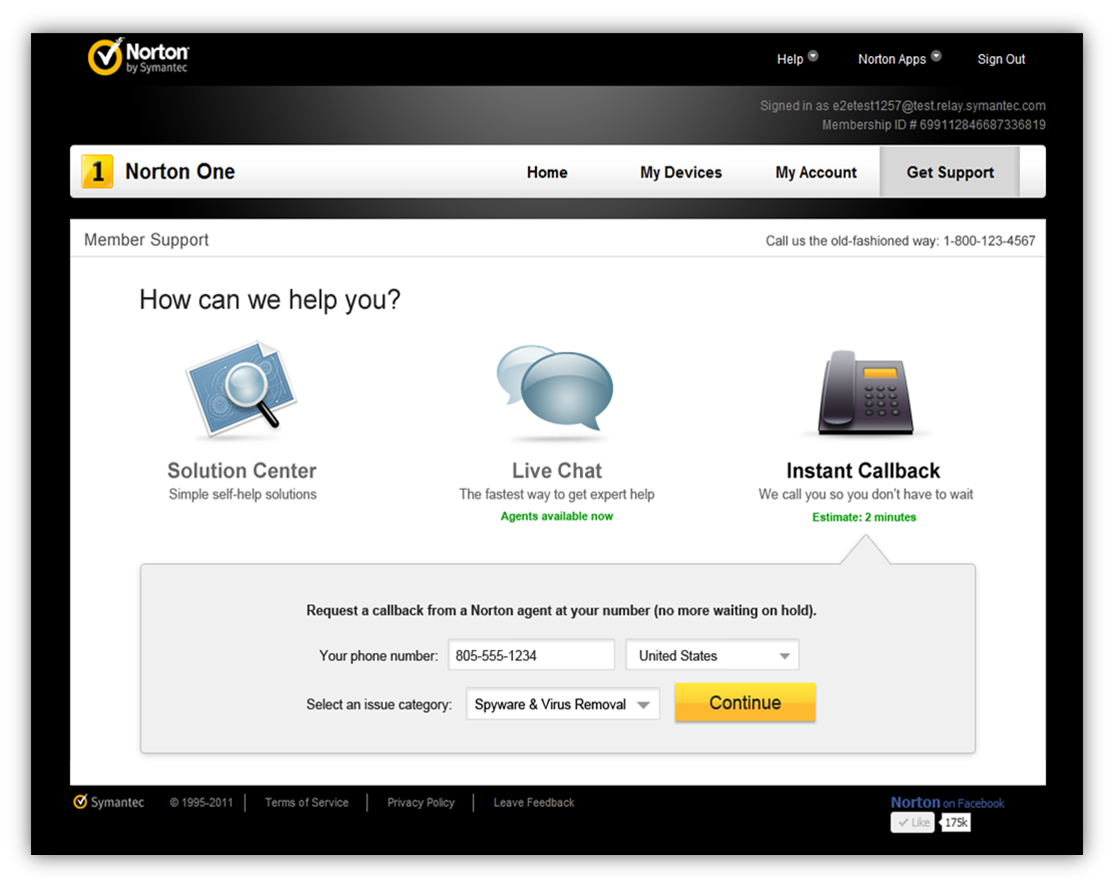Click the Sign Out link
1114x887 pixels.
coord(1001,59)
